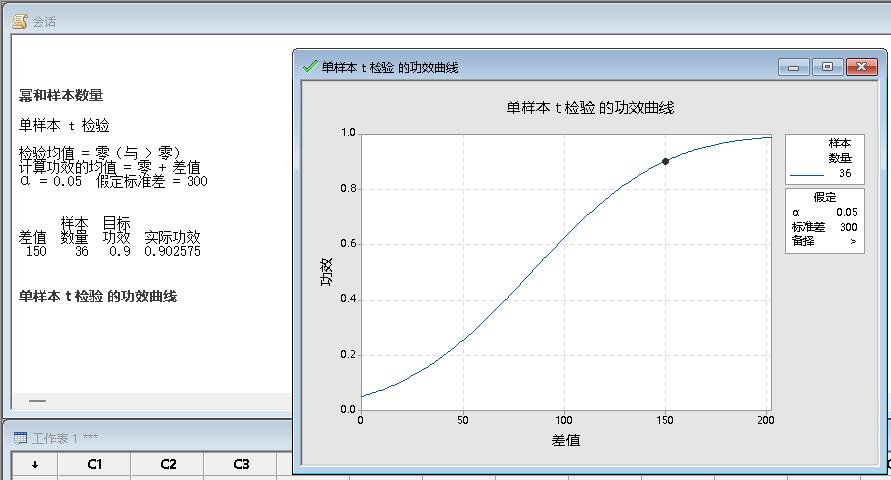Click the difference value 150 in session table
The image size is (891, 480).
point(36,252)
